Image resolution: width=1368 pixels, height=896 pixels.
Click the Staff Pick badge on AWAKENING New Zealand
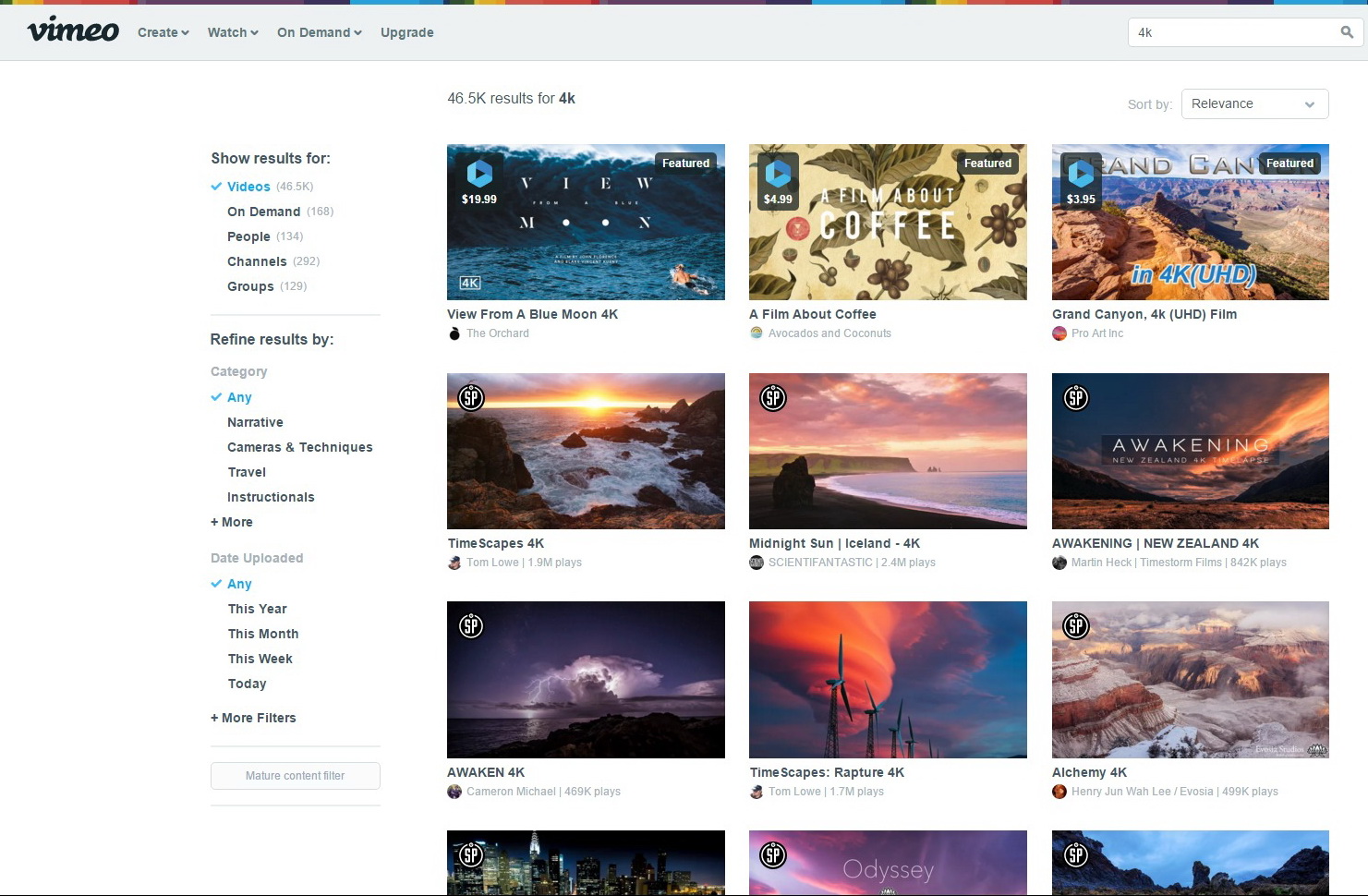click(1076, 398)
